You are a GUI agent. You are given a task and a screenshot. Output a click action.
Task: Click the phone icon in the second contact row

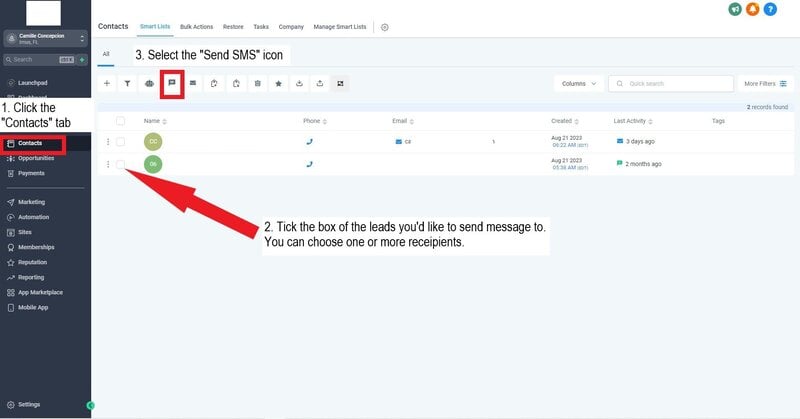309,164
